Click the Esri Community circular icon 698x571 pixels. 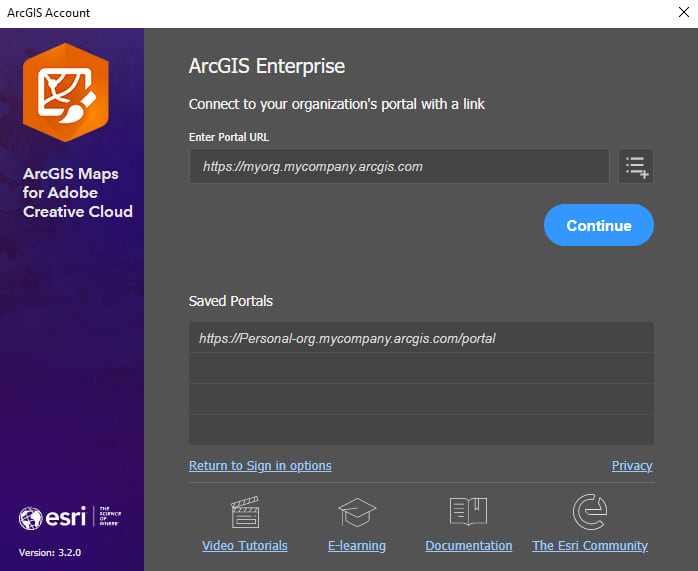[590, 512]
